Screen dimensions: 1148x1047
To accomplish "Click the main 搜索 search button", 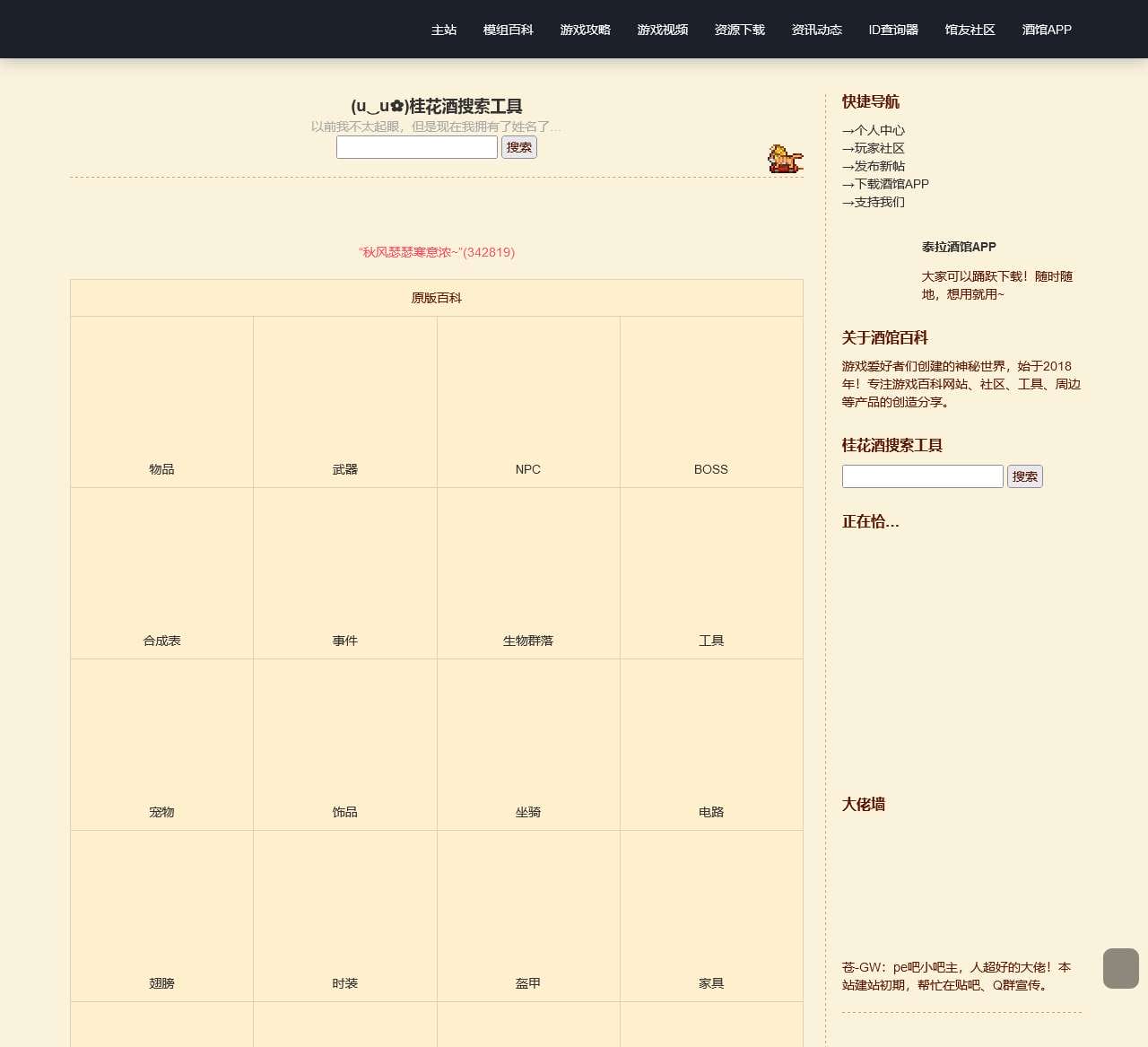I will (x=518, y=146).
